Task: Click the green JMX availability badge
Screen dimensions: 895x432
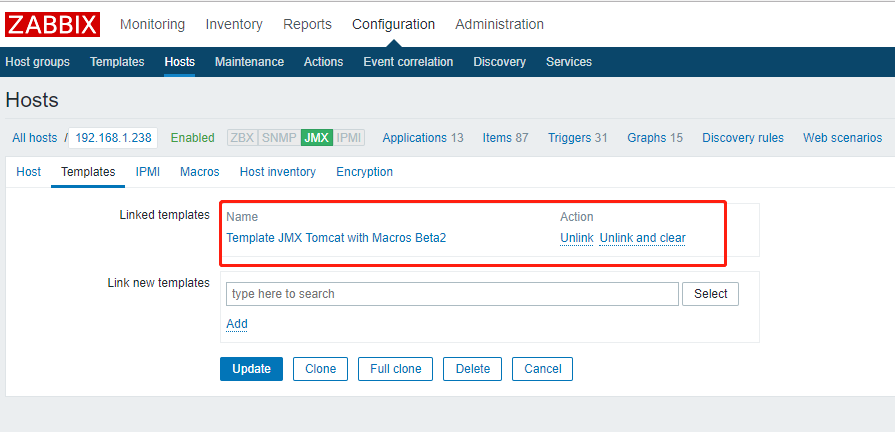Action: click(x=317, y=138)
